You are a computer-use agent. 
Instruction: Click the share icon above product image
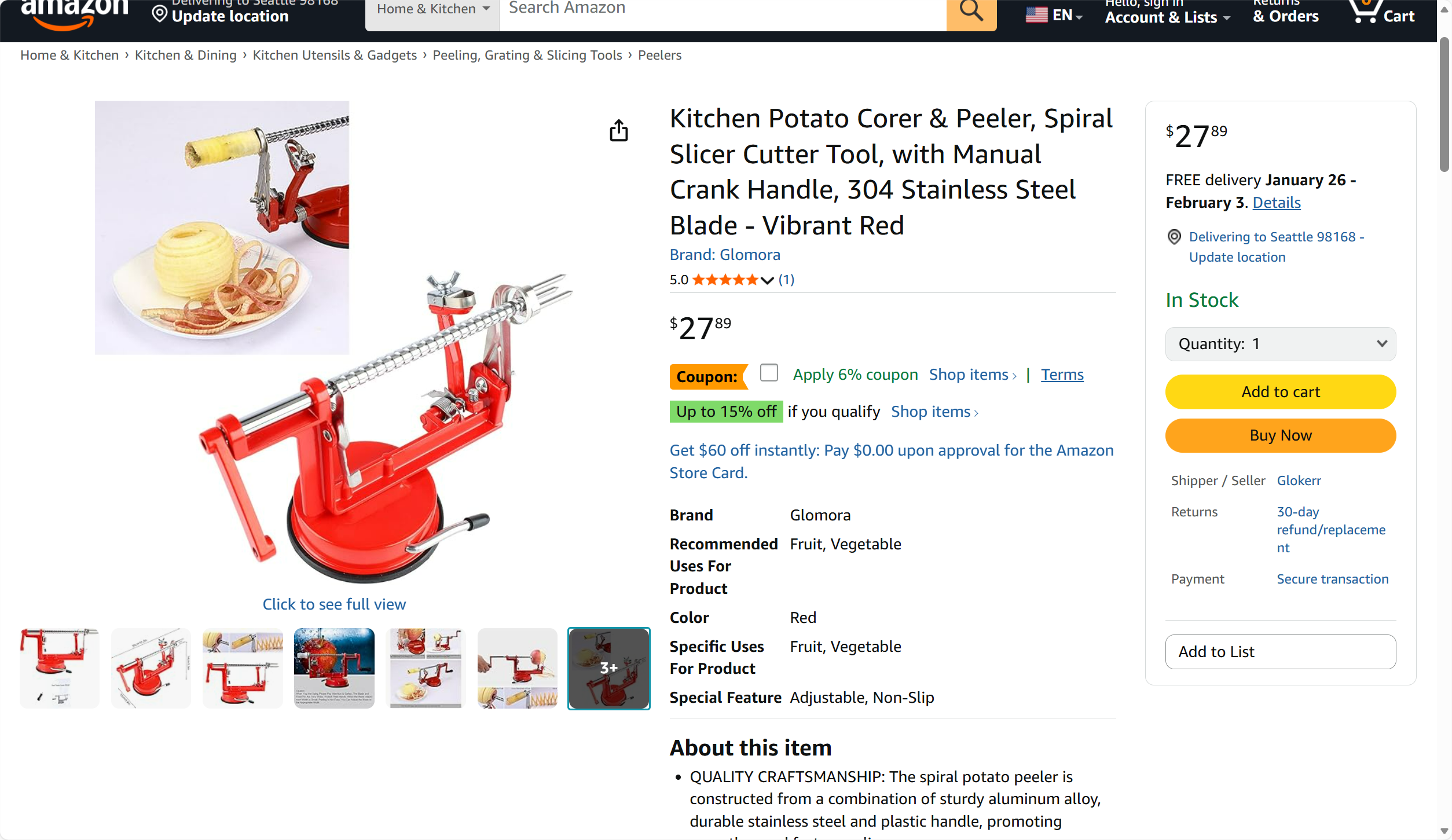coord(618,131)
